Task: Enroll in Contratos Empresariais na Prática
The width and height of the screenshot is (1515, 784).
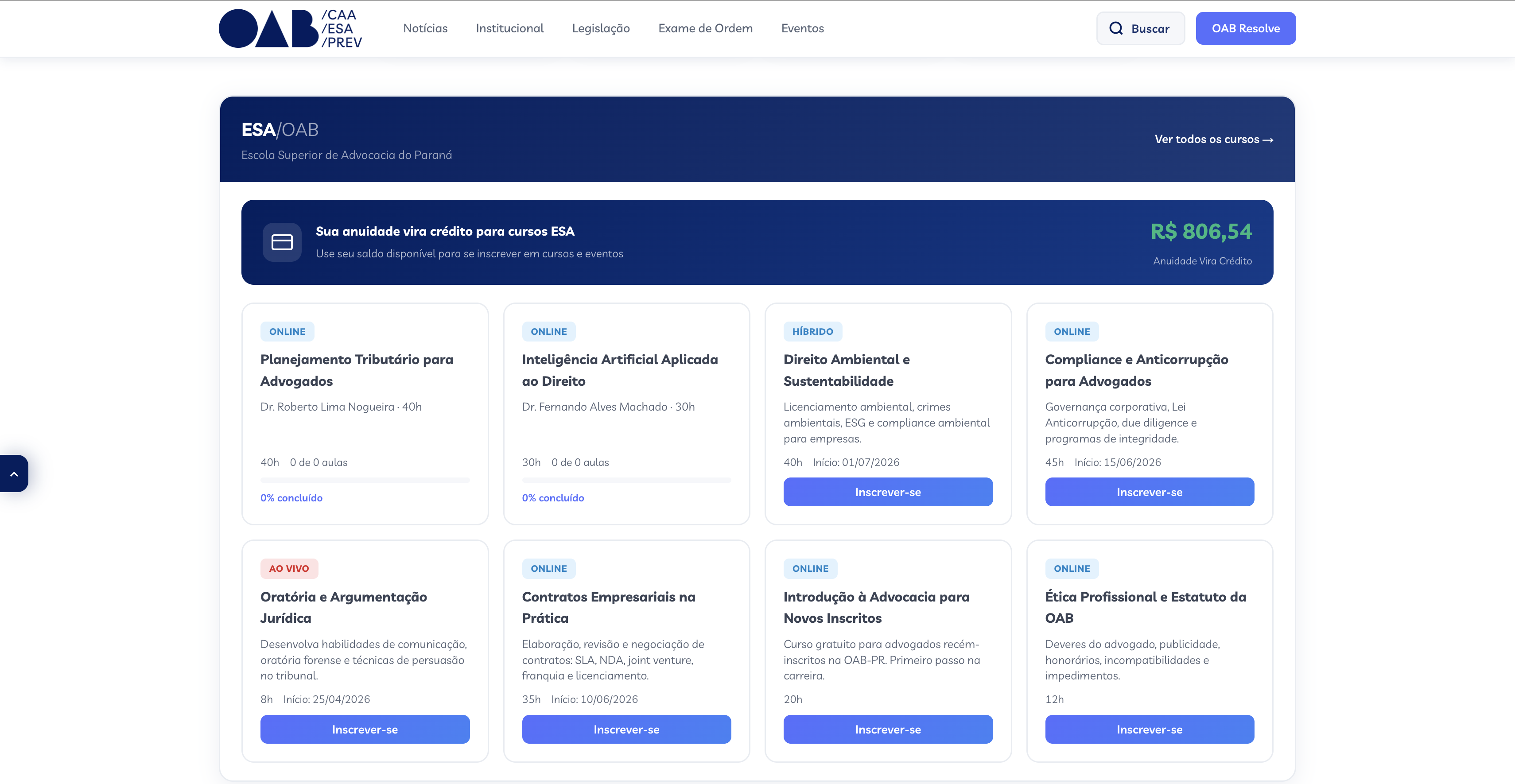Action: pos(626,730)
